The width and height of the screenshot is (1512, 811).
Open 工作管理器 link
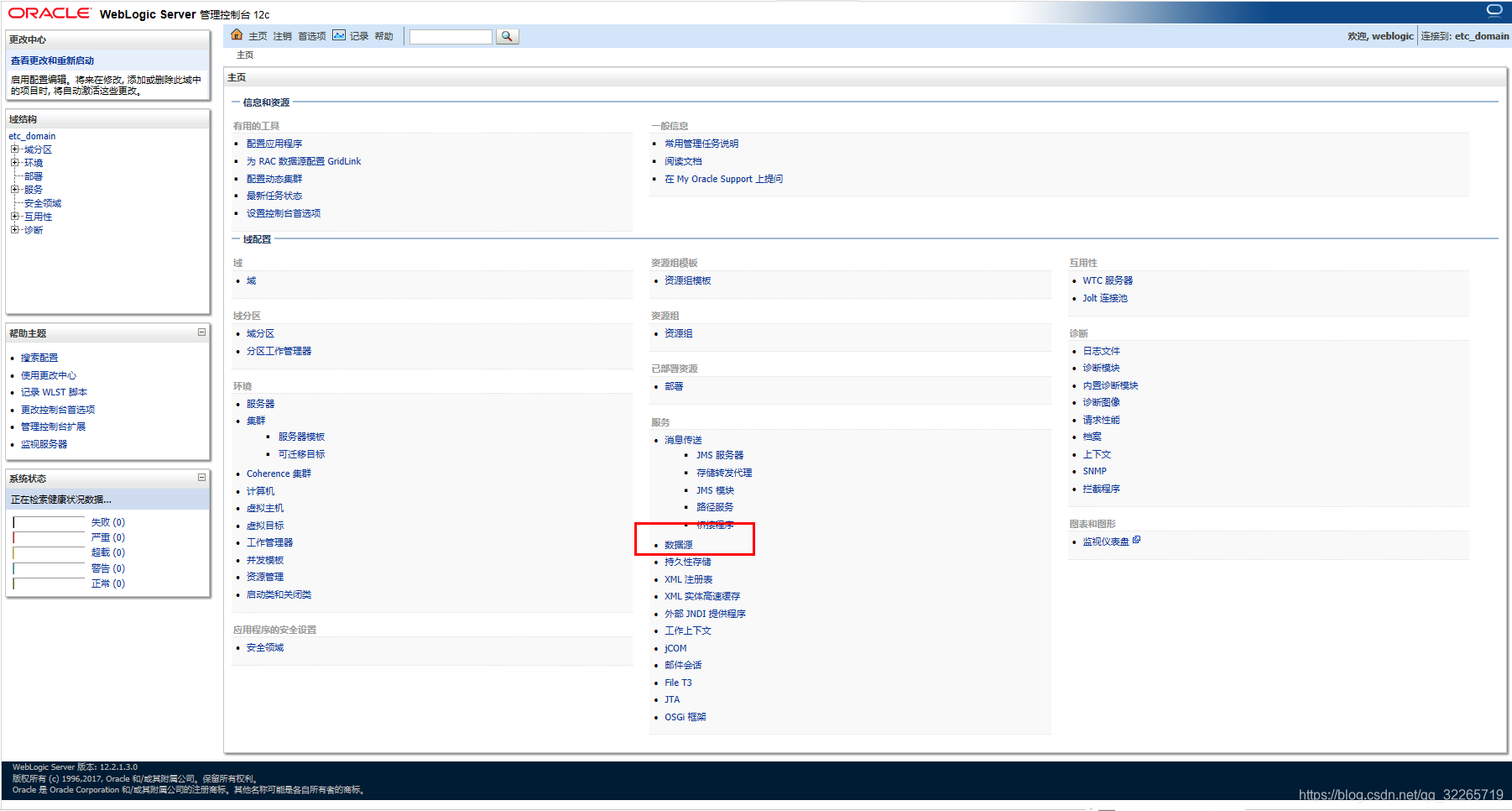269,542
